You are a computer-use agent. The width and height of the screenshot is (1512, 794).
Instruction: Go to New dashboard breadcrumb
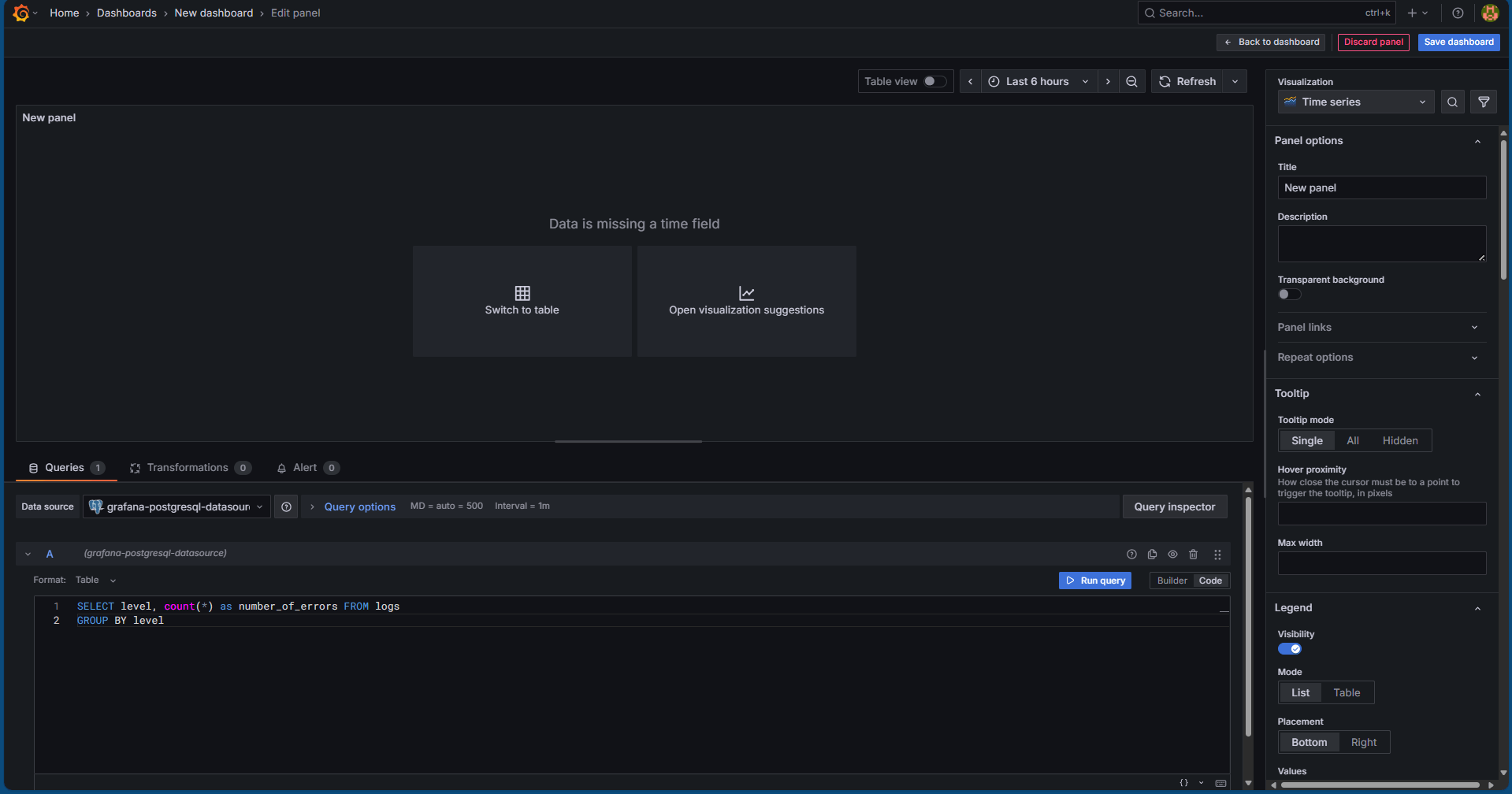[x=214, y=13]
